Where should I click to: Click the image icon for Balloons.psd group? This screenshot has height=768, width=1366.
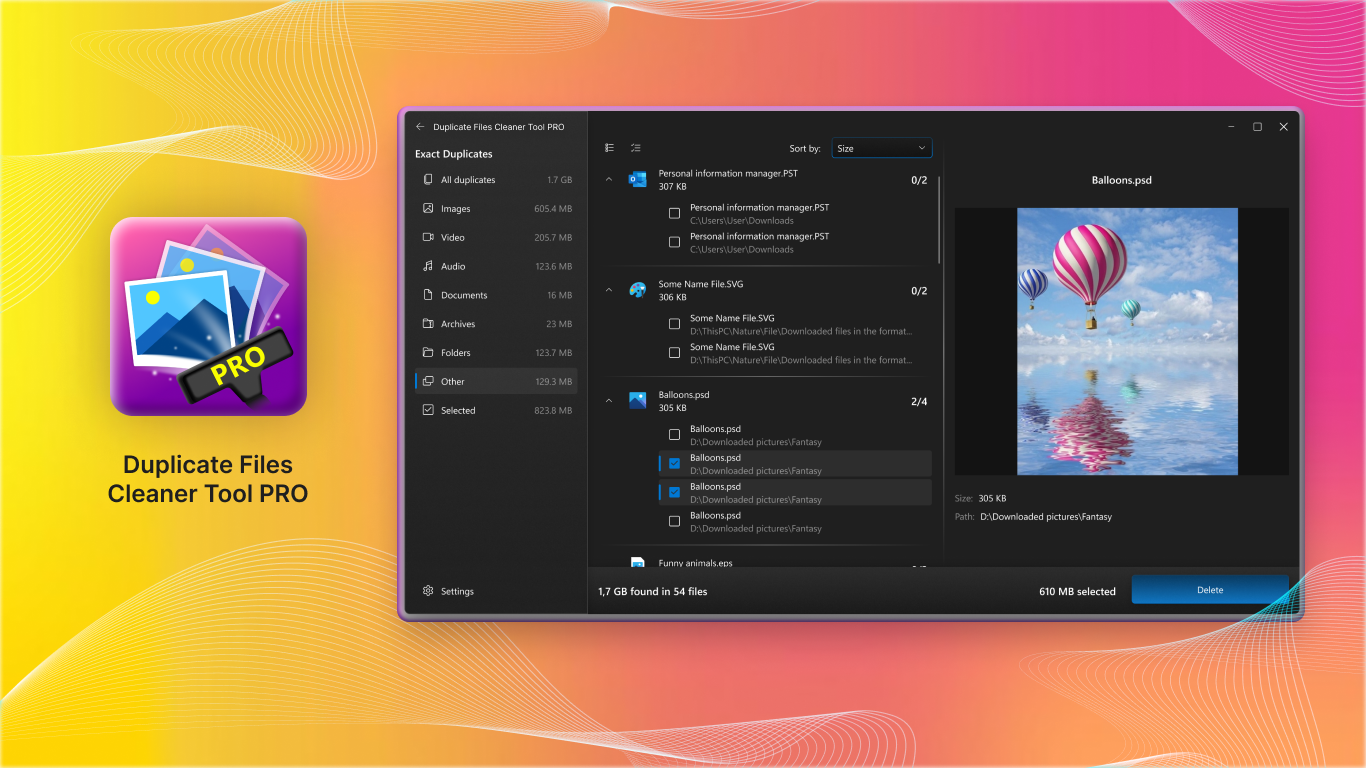click(637, 400)
